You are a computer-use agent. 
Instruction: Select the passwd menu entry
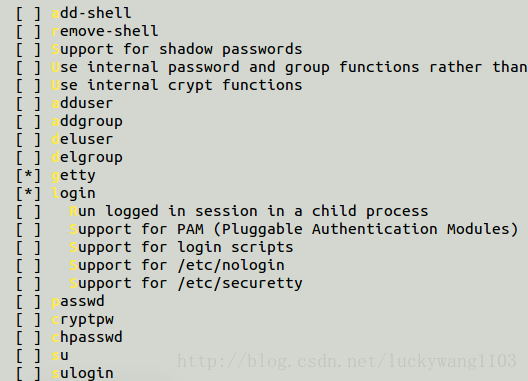78,302
